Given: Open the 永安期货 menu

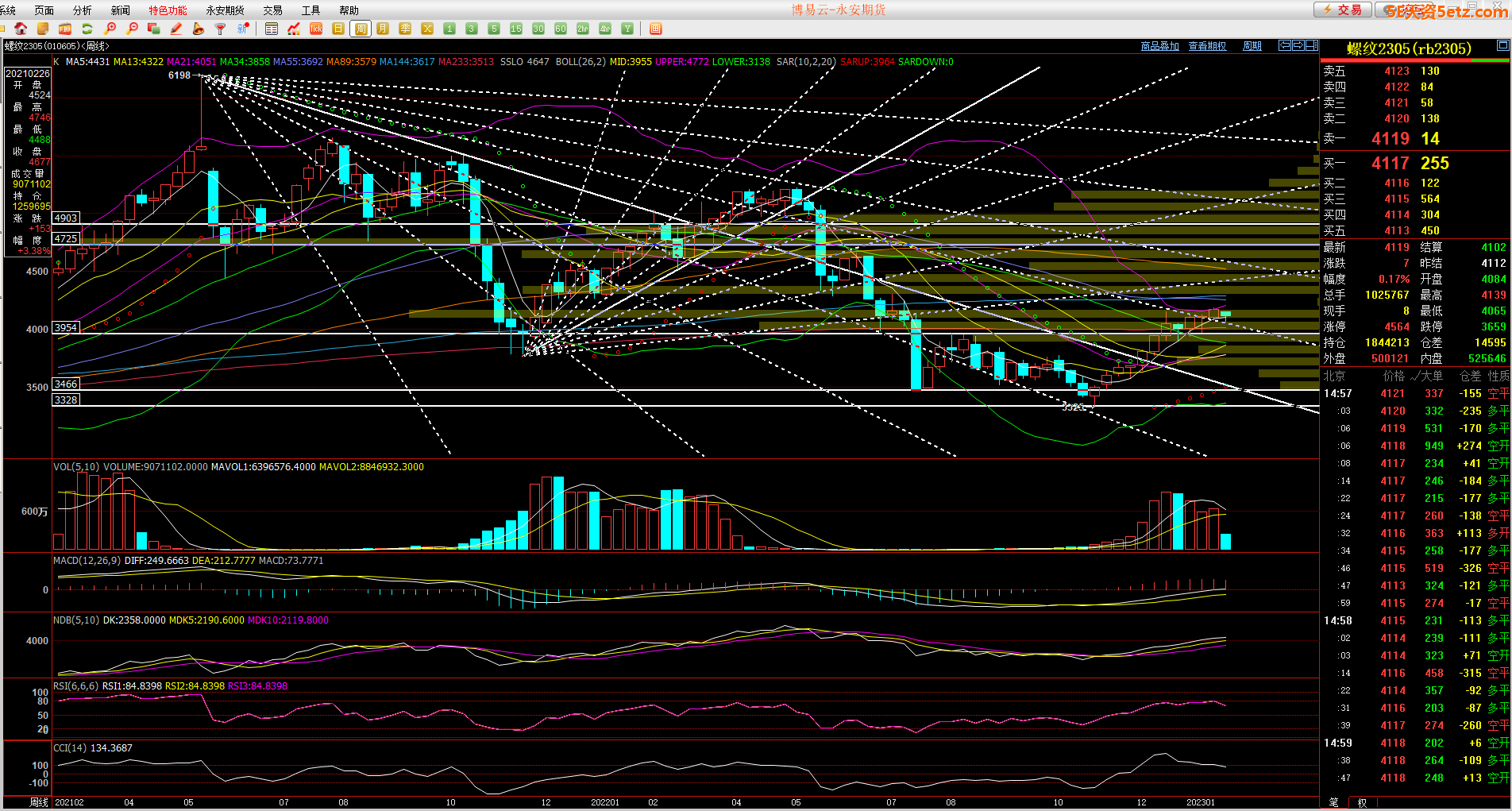Looking at the screenshot, I should [x=225, y=10].
